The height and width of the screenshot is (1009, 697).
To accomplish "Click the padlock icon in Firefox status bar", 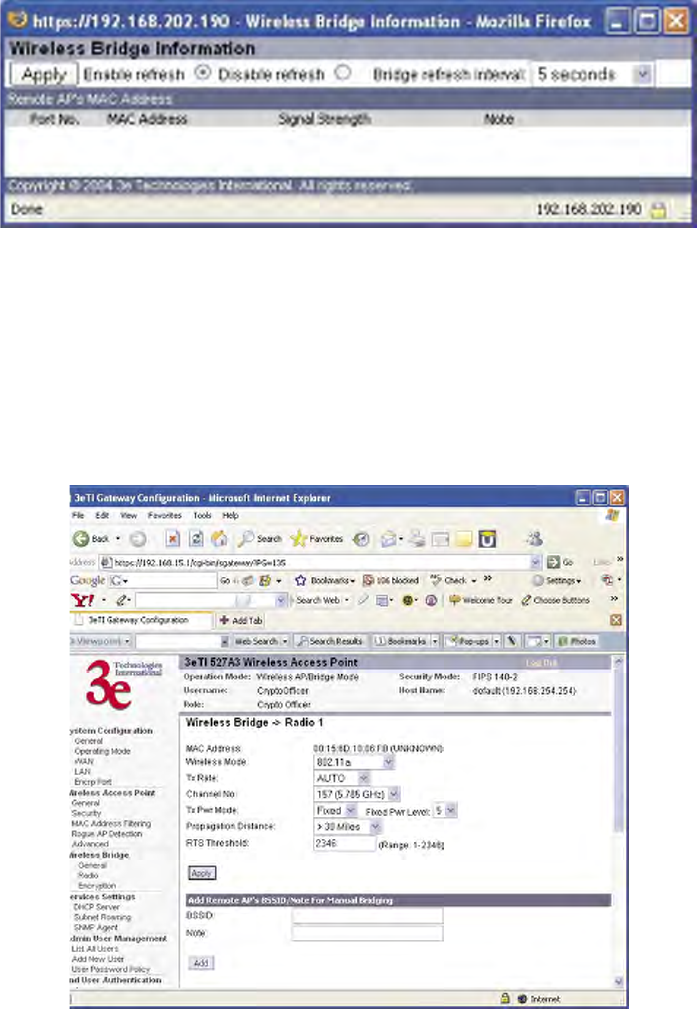I will (x=658, y=210).
